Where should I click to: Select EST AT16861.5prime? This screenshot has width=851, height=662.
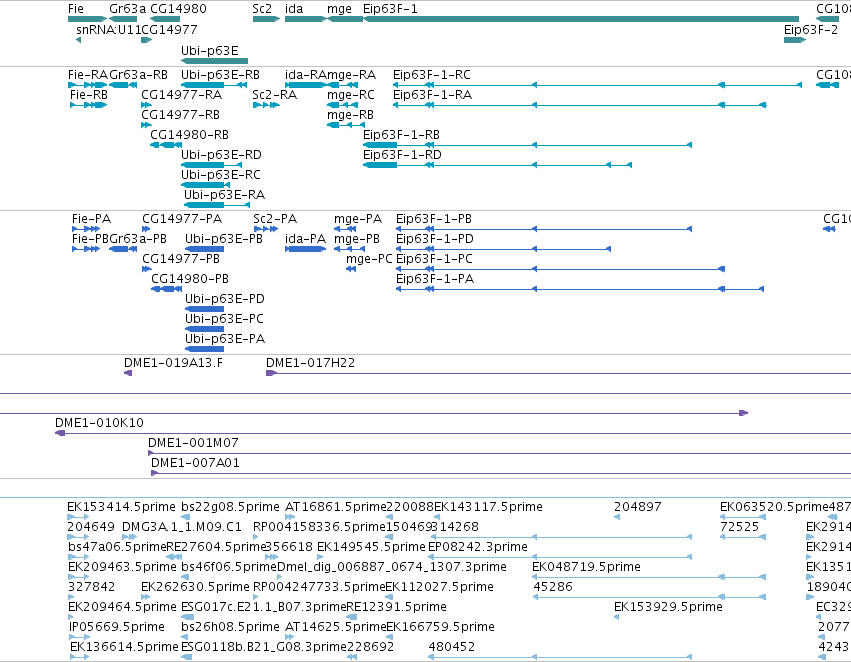335,507
